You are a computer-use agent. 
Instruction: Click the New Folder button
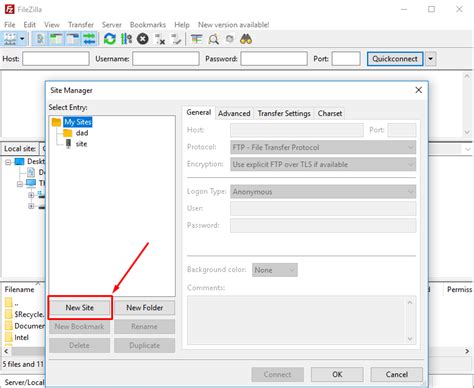click(145, 308)
